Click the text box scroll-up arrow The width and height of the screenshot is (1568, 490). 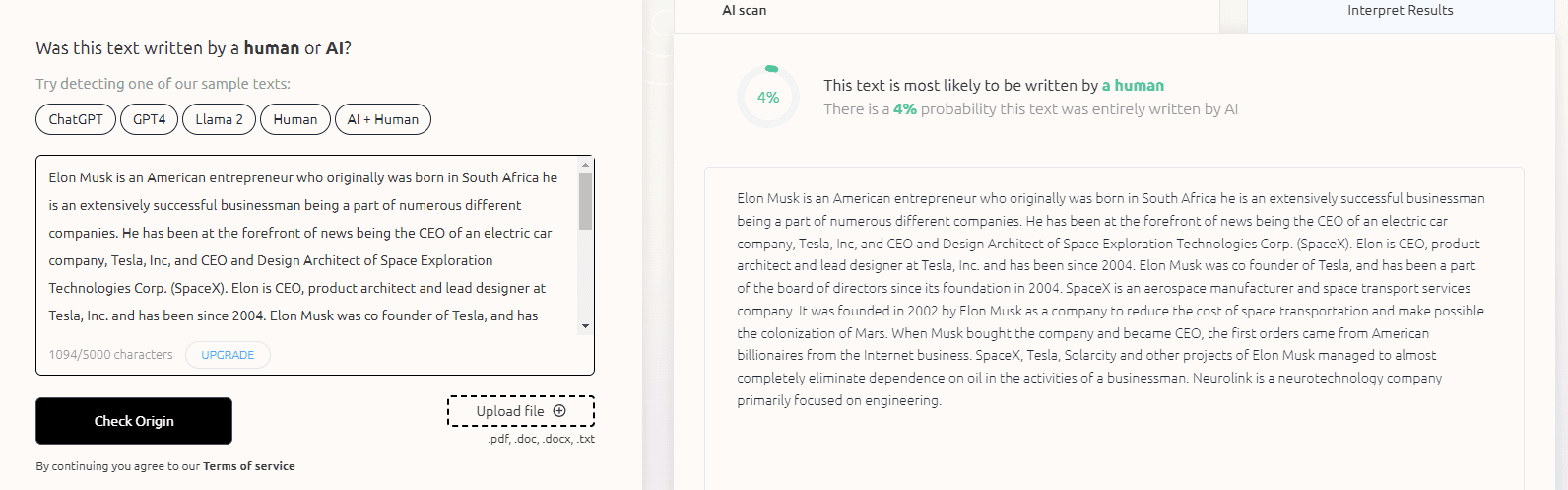(585, 165)
